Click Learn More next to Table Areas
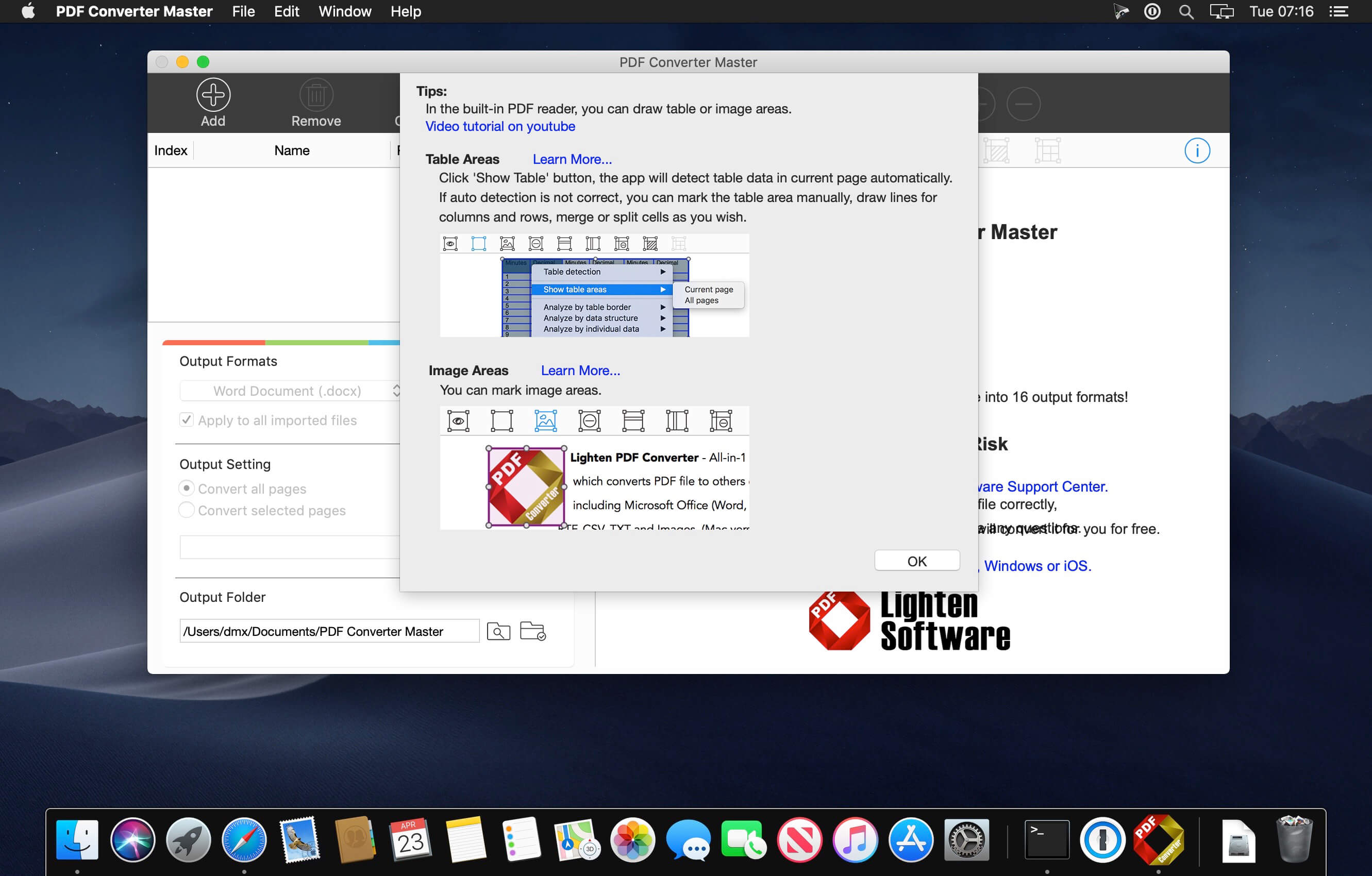 point(572,159)
